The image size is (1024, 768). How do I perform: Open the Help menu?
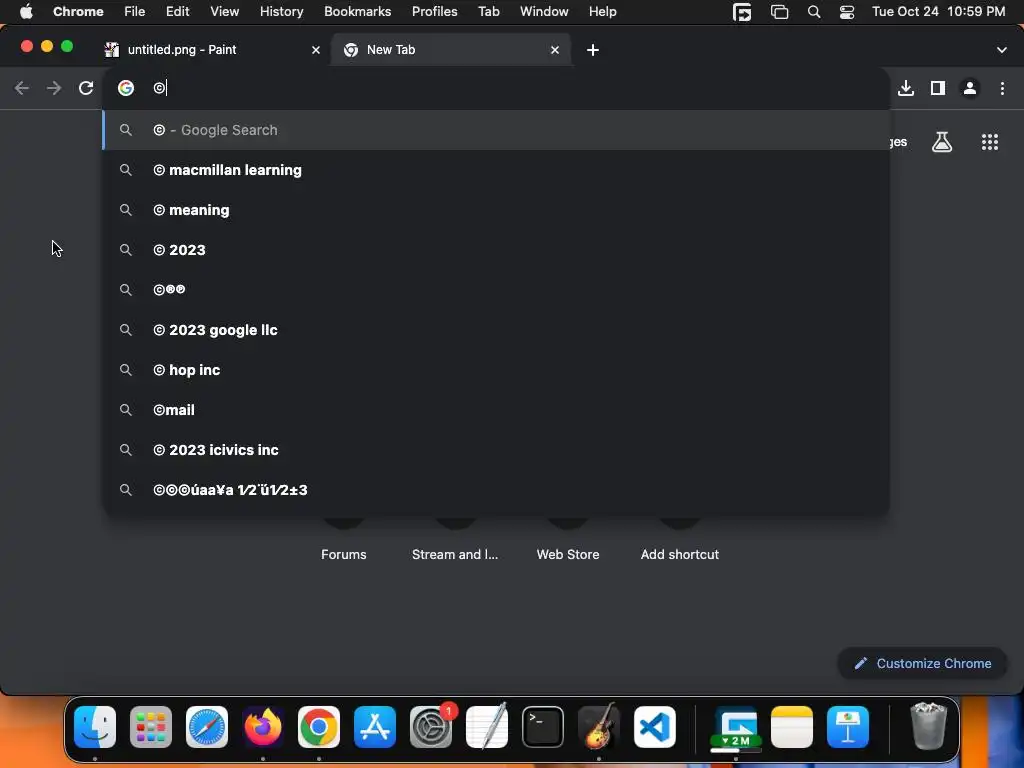coord(602,12)
